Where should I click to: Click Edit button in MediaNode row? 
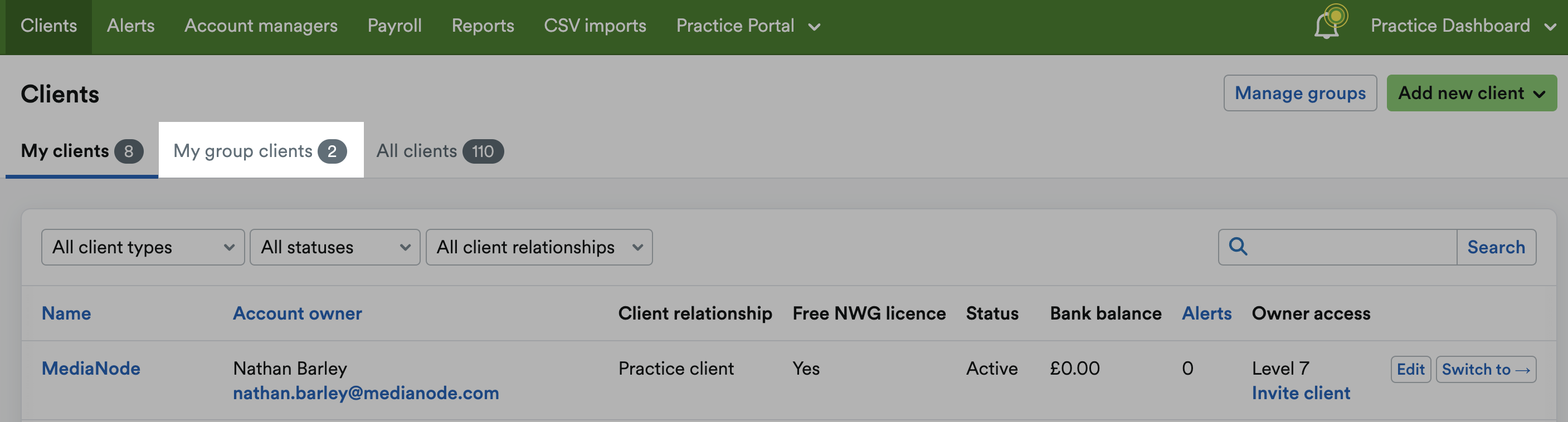(x=1410, y=369)
